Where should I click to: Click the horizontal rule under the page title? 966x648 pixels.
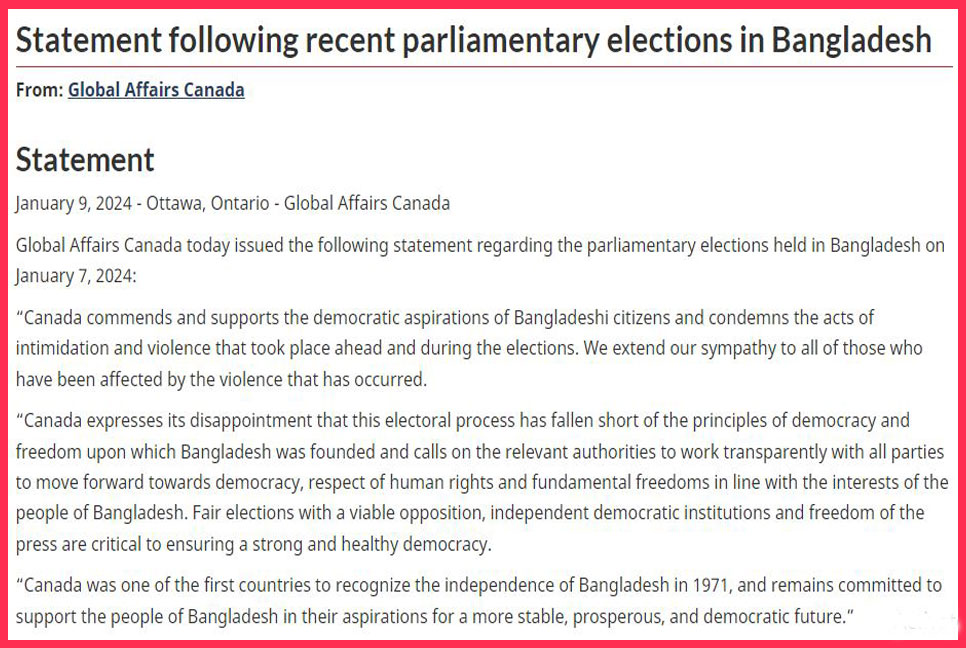click(x=484, y=67)
